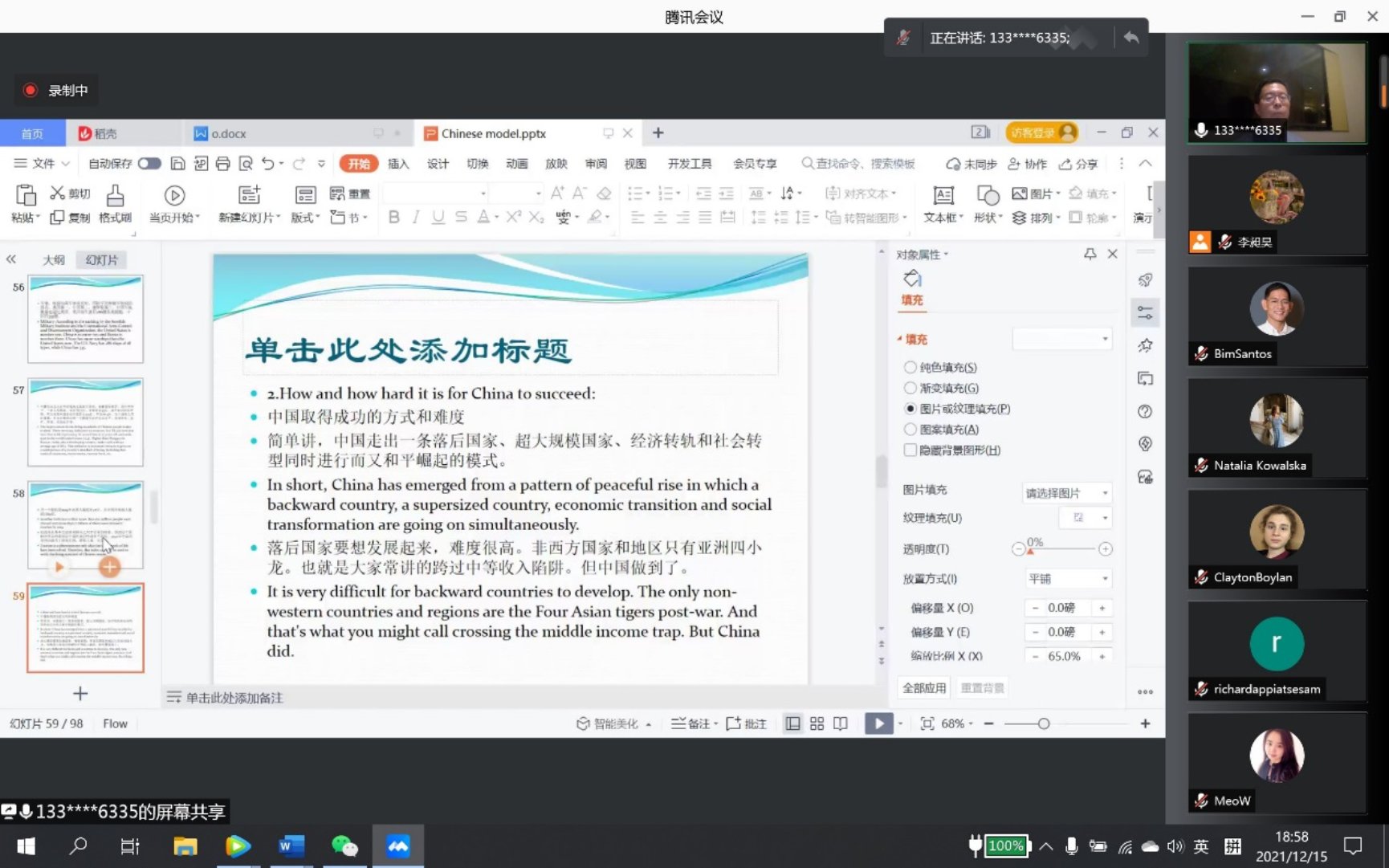
Task: Click the Bold formatting icon
Action: click(x=393, y=217)
